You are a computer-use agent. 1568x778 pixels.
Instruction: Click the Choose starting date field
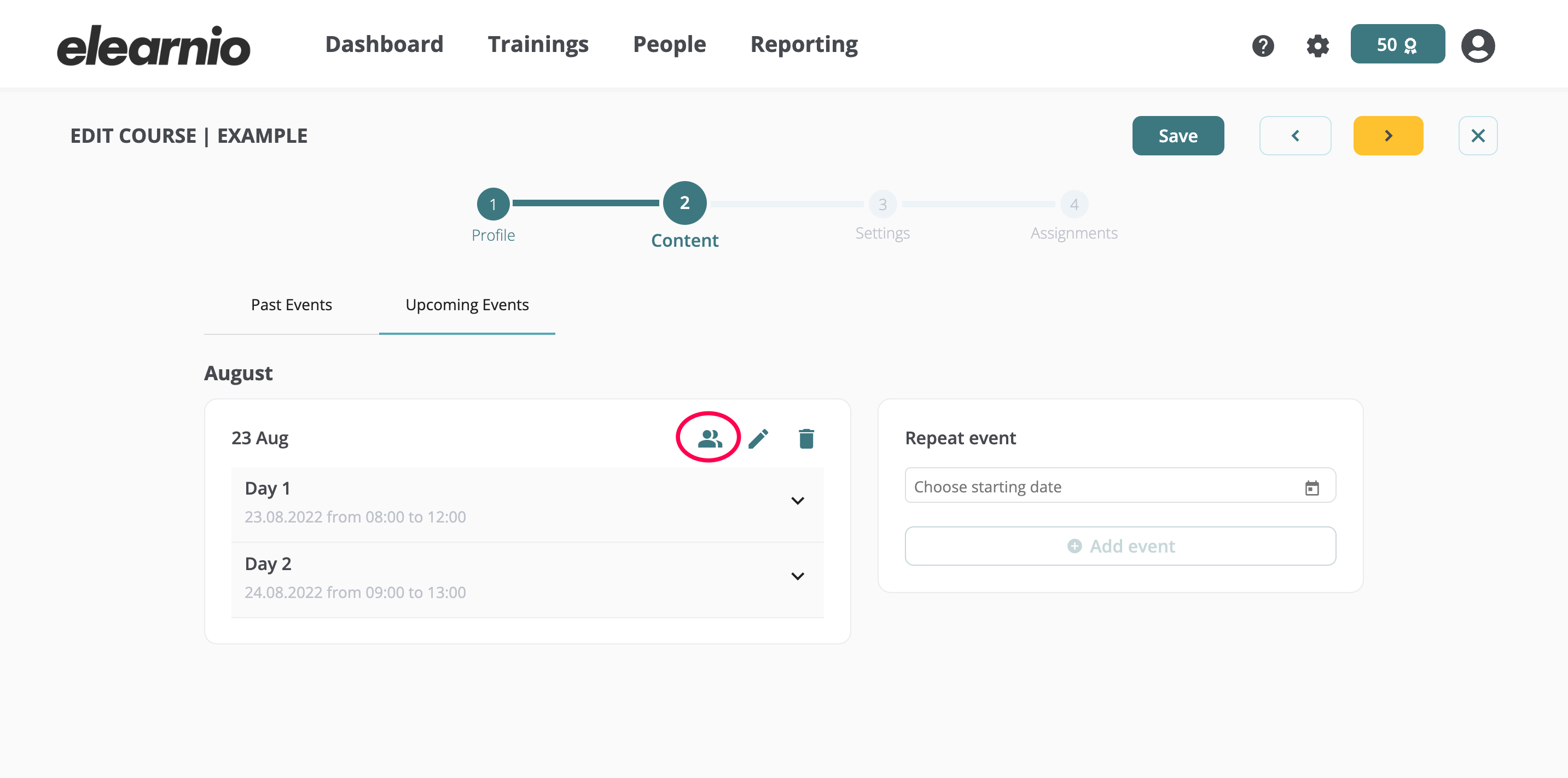[x=1120, y=485]
